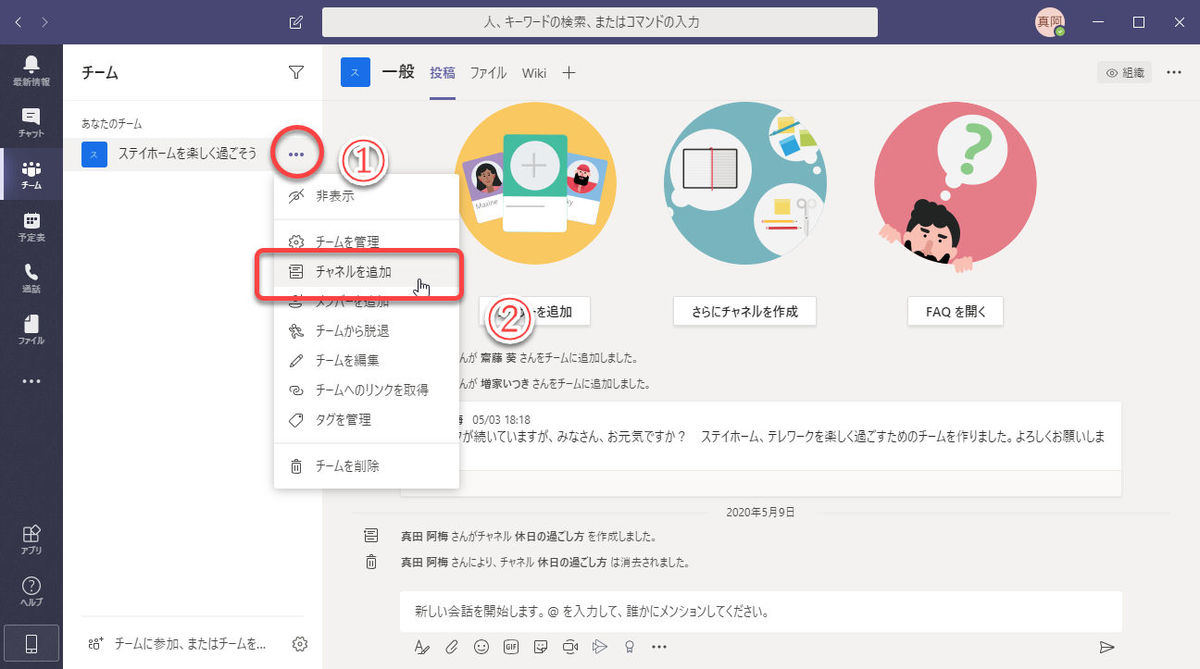Screen dimensions: 1200x669
Task: Go forward with the history forward arrow
Action: [x=45, y=22]
